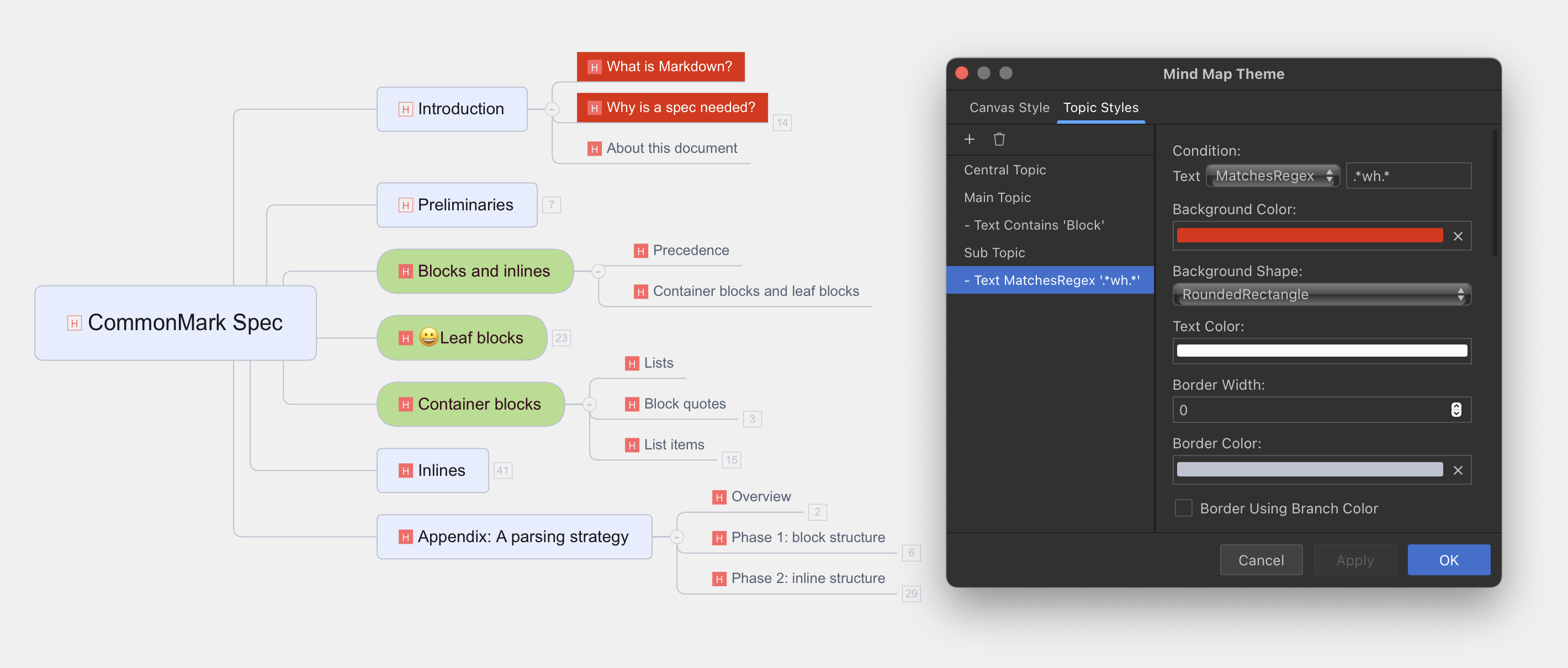The height and width of the screenshot is (668, 1568).
Task: Click heading icon on Introduction node
Action: (405, 109)
